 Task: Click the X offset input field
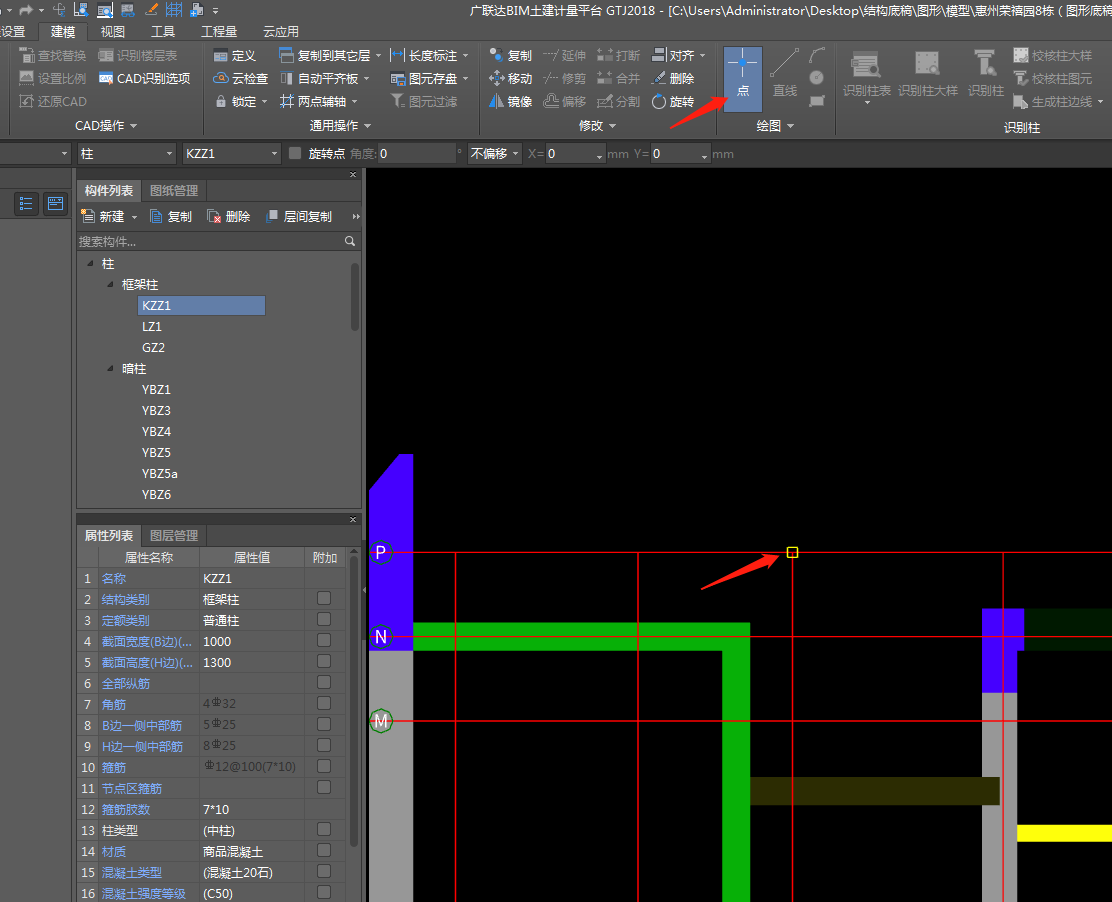[575, 153]
